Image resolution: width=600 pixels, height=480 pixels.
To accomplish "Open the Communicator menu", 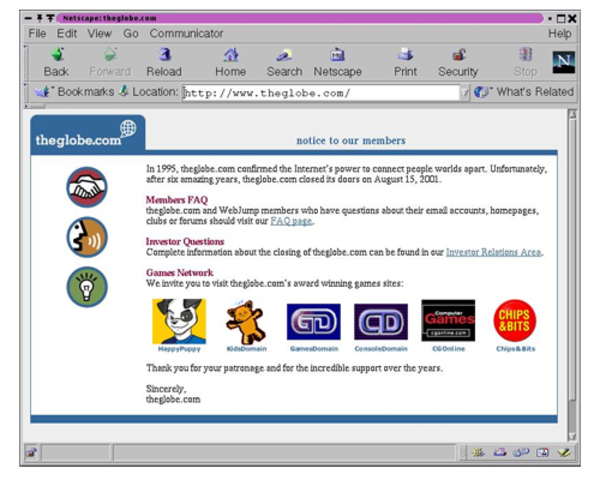I will point(186,34).
